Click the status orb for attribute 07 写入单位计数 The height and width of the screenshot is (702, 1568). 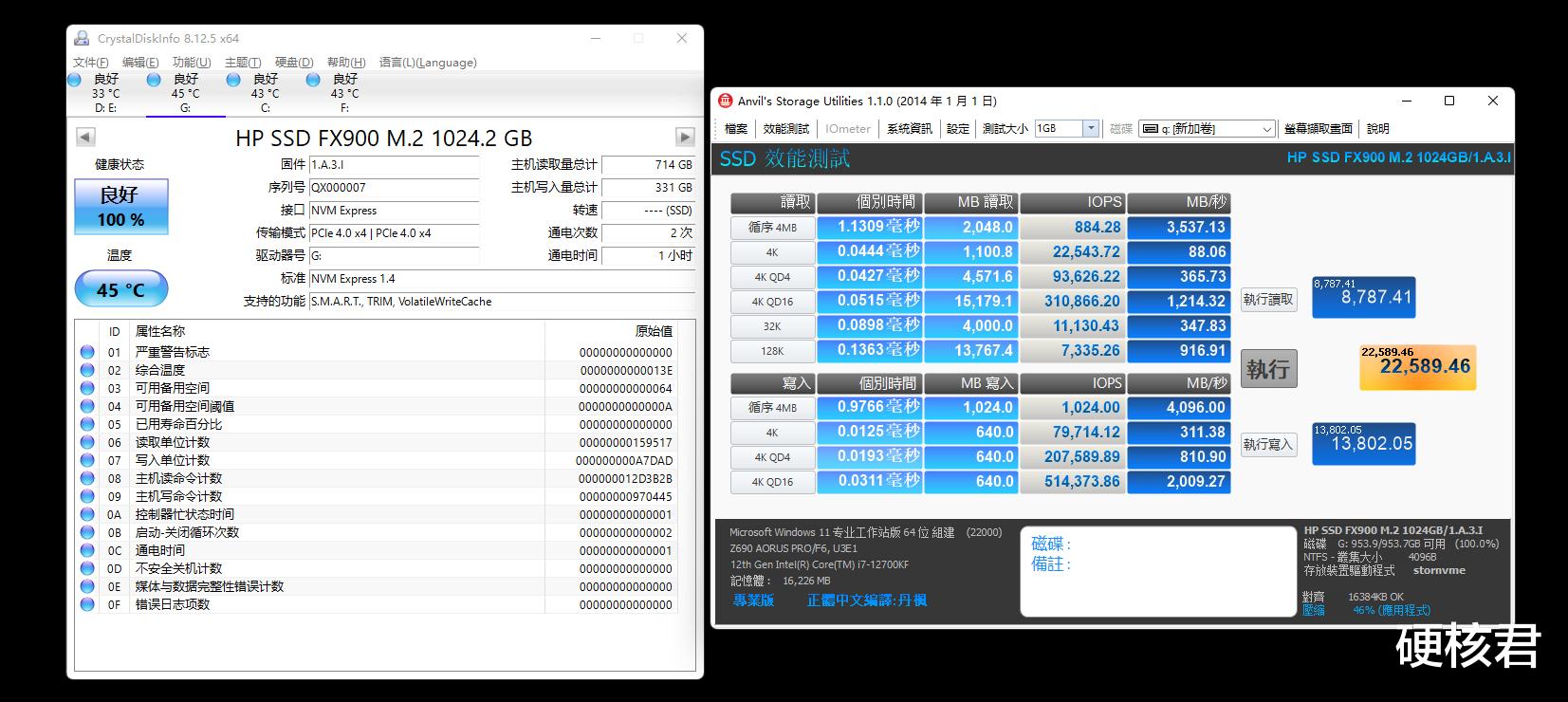[x=87, y=460]
